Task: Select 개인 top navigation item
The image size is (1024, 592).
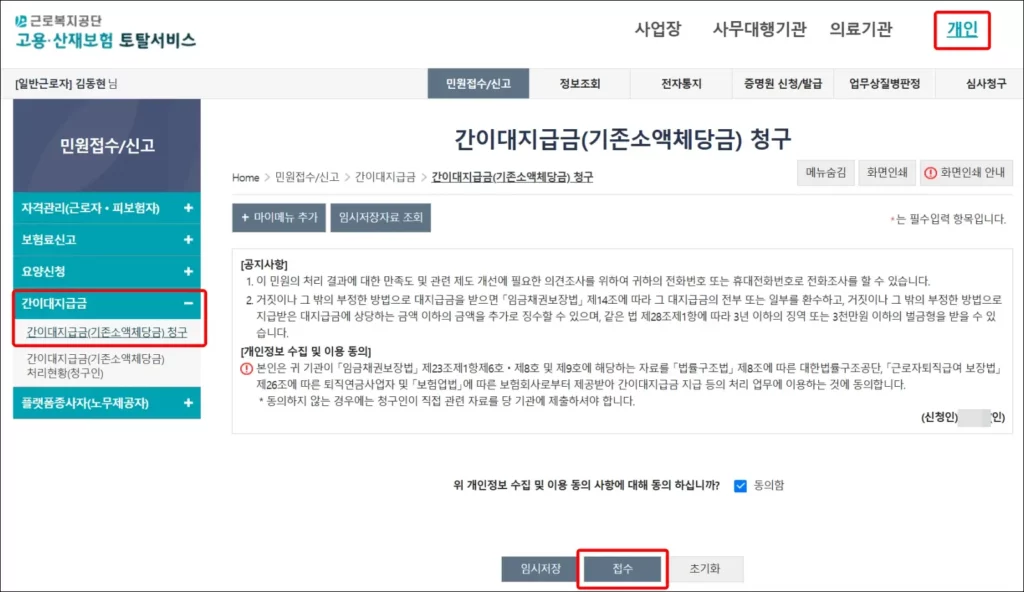Action: [x=962, y=29]
